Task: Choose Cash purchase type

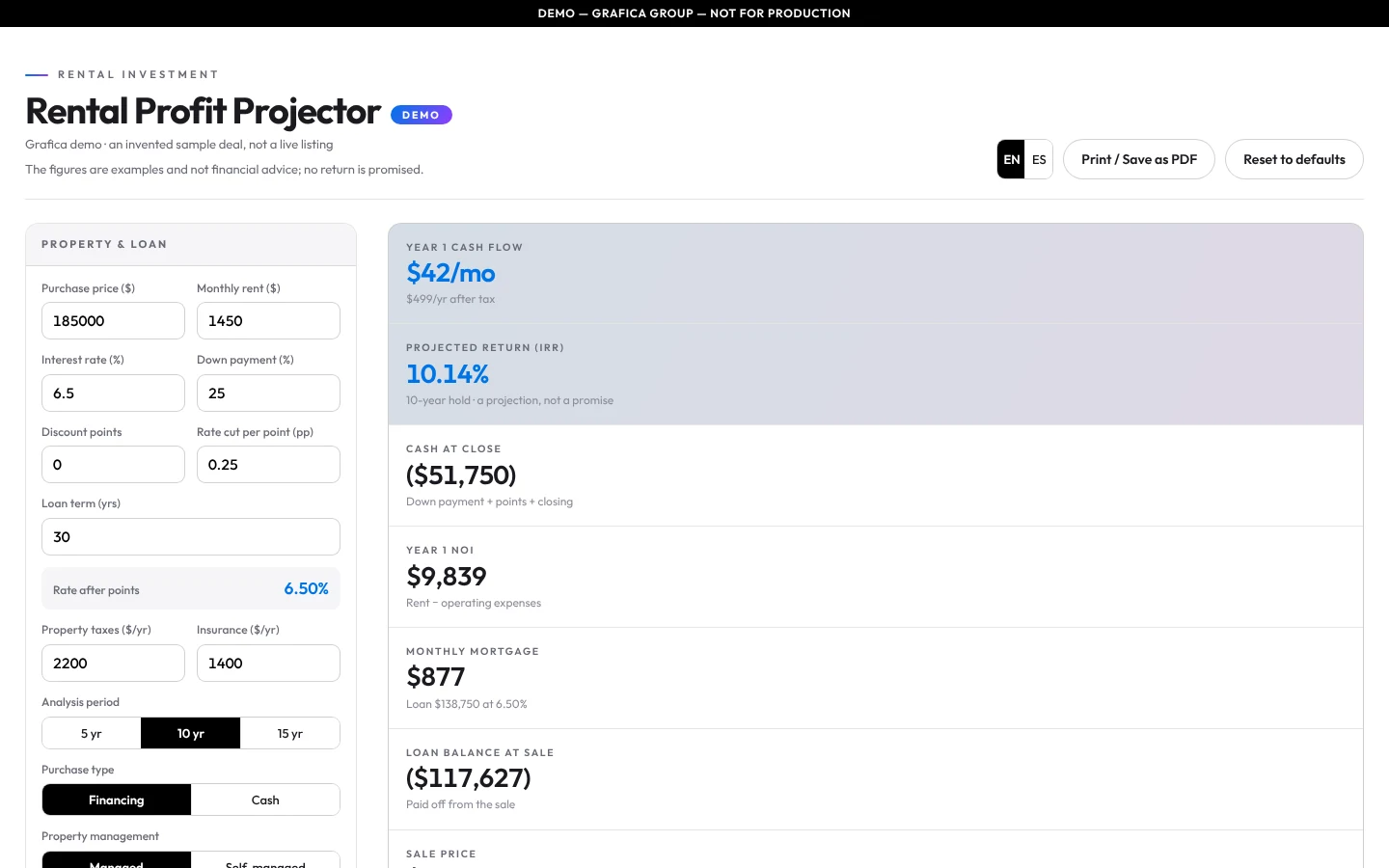Action: point(265,800)
